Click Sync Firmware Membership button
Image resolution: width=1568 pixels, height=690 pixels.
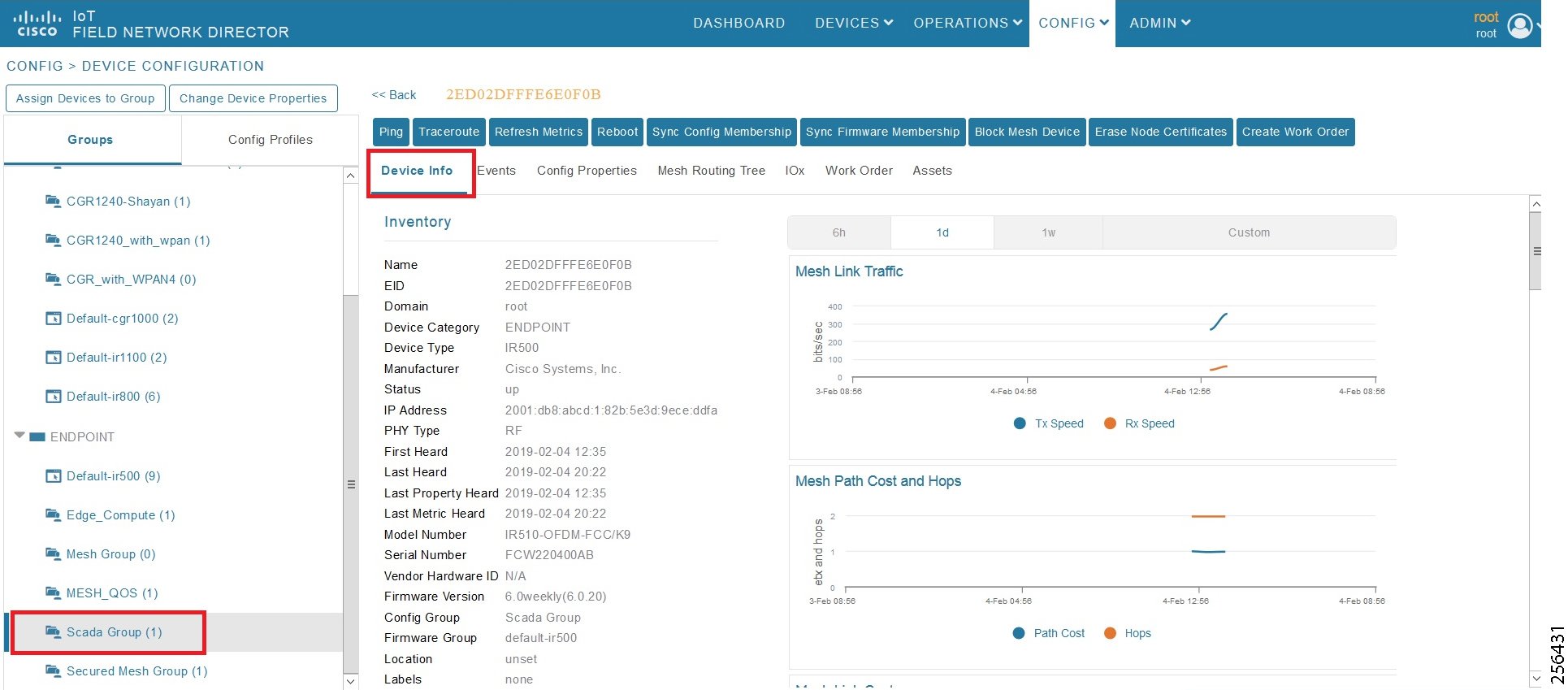882,132
